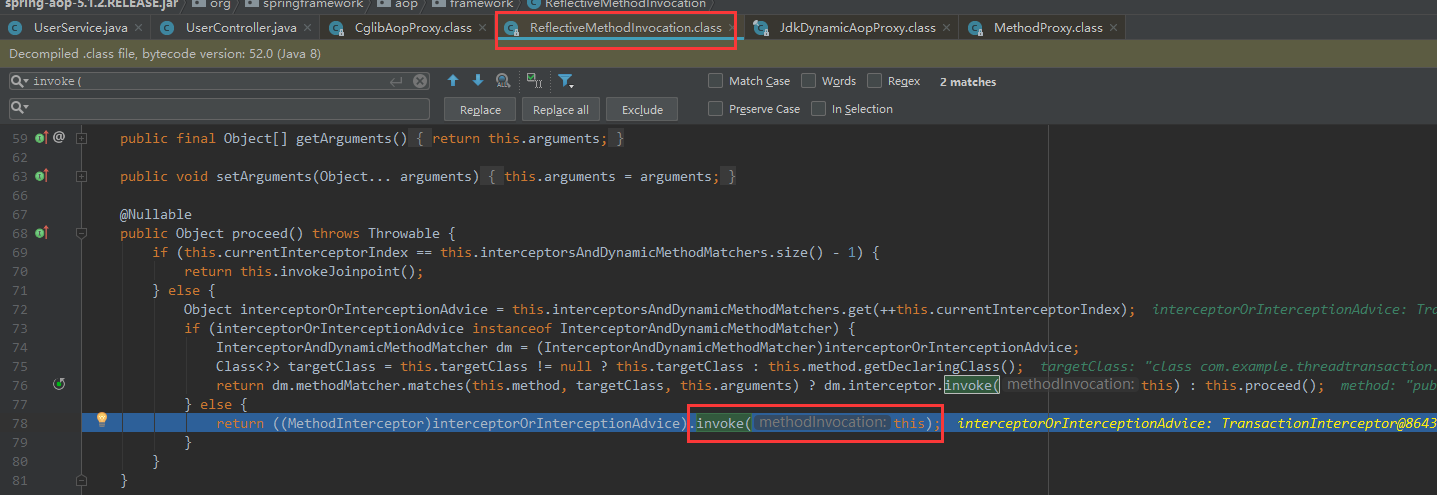Click the Replace button
The width and height of the screenshot is (1437, 495).
480,109
